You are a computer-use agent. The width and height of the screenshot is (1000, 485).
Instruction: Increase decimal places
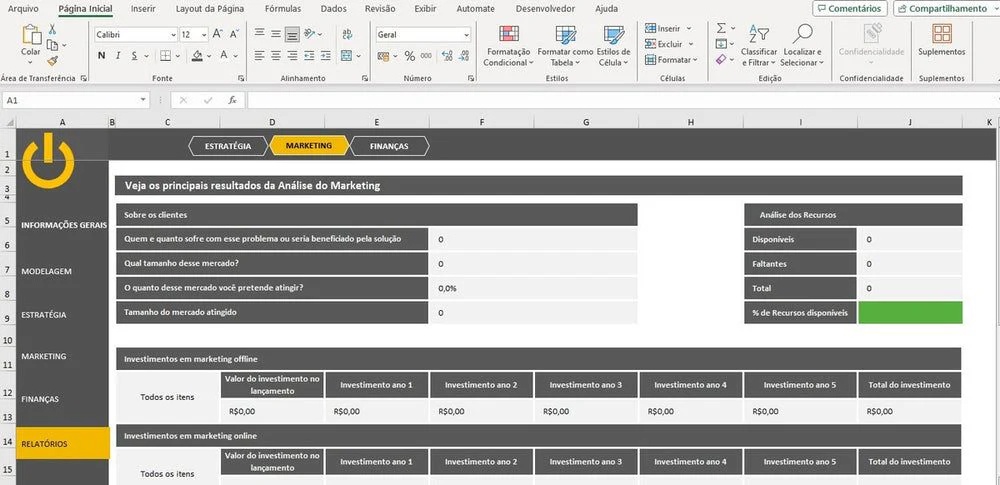[447, 56]
